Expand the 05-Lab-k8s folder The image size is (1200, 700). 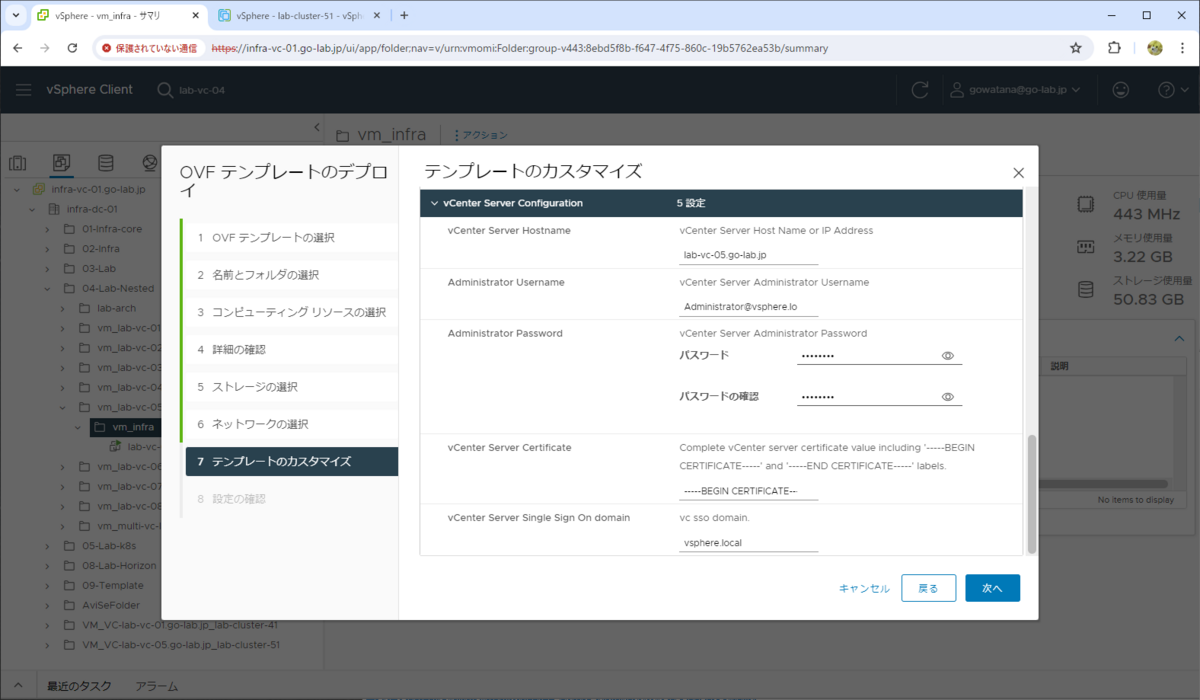click(x=47, y=546)
